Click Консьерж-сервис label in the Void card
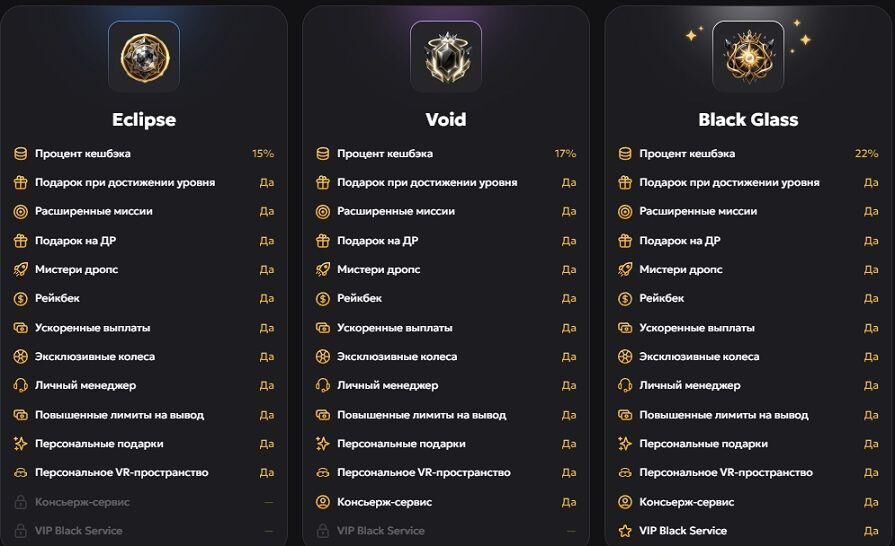 point(384,502)
